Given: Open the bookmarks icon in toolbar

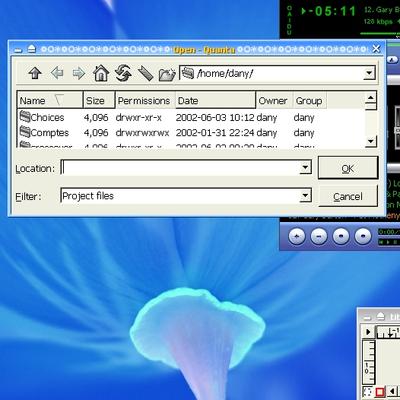Looking at the screenshot, I should point(145,73).
